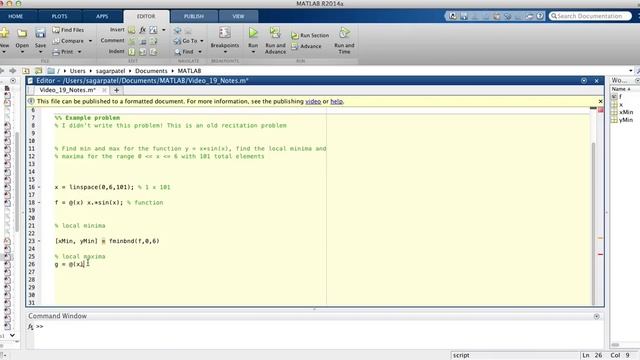Expand the Save dropdown arrow
This screenshot has height=360, width=640.
point(40,52)
